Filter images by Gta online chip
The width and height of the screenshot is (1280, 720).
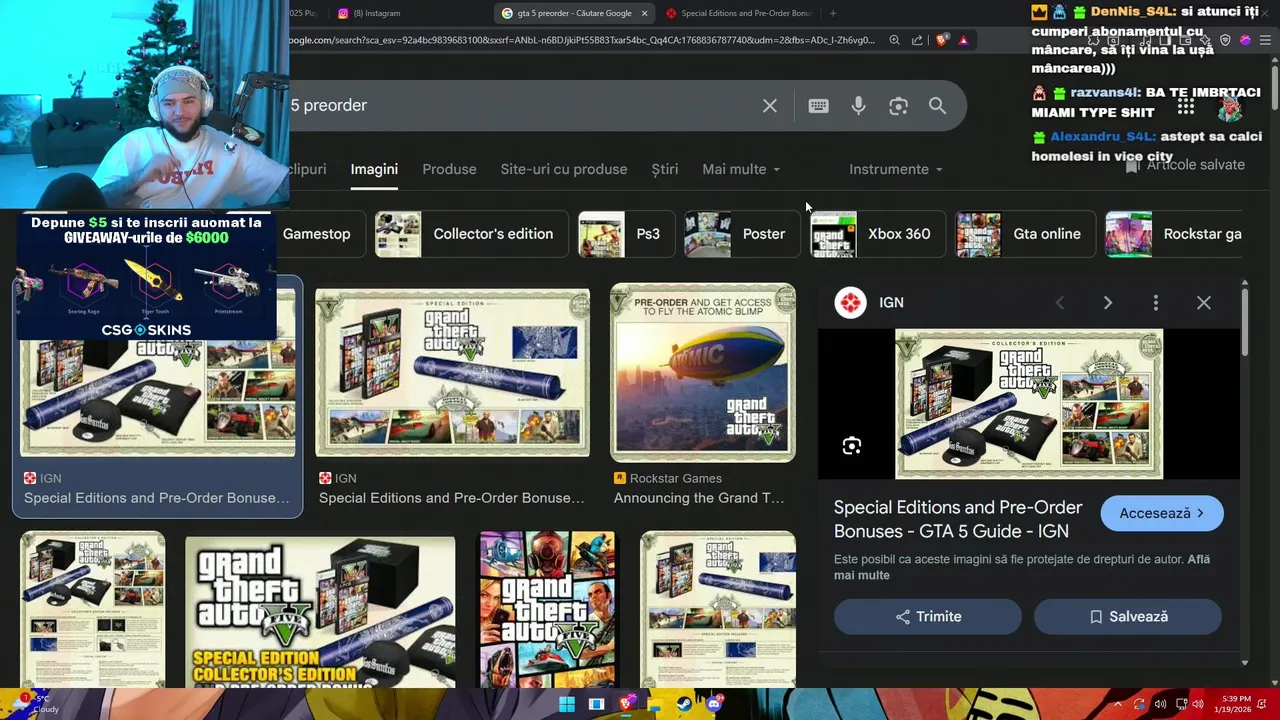pos(1025,234)
